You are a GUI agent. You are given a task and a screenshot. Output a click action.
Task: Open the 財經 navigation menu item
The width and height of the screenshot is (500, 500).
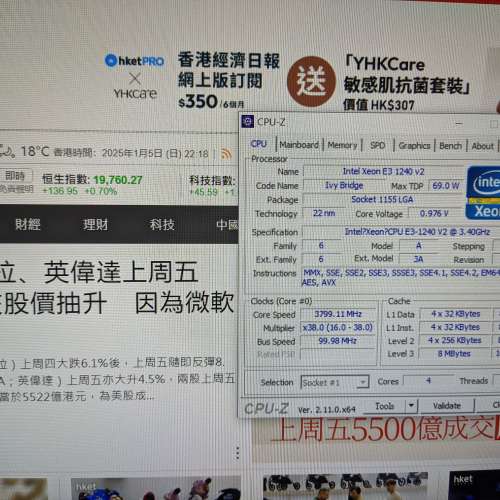(x=28, y=224)
